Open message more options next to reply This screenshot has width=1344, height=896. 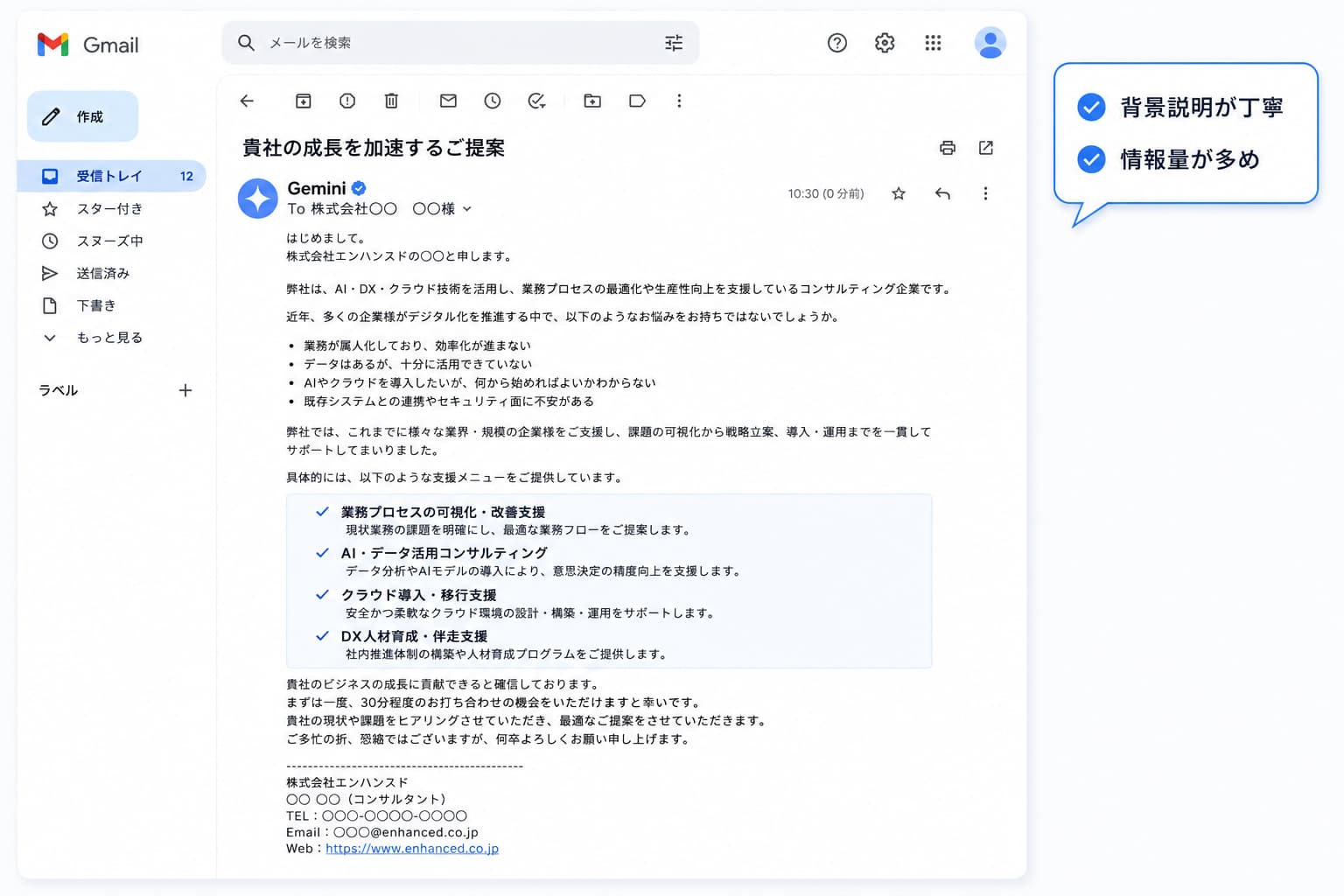(x=985, y=193)
